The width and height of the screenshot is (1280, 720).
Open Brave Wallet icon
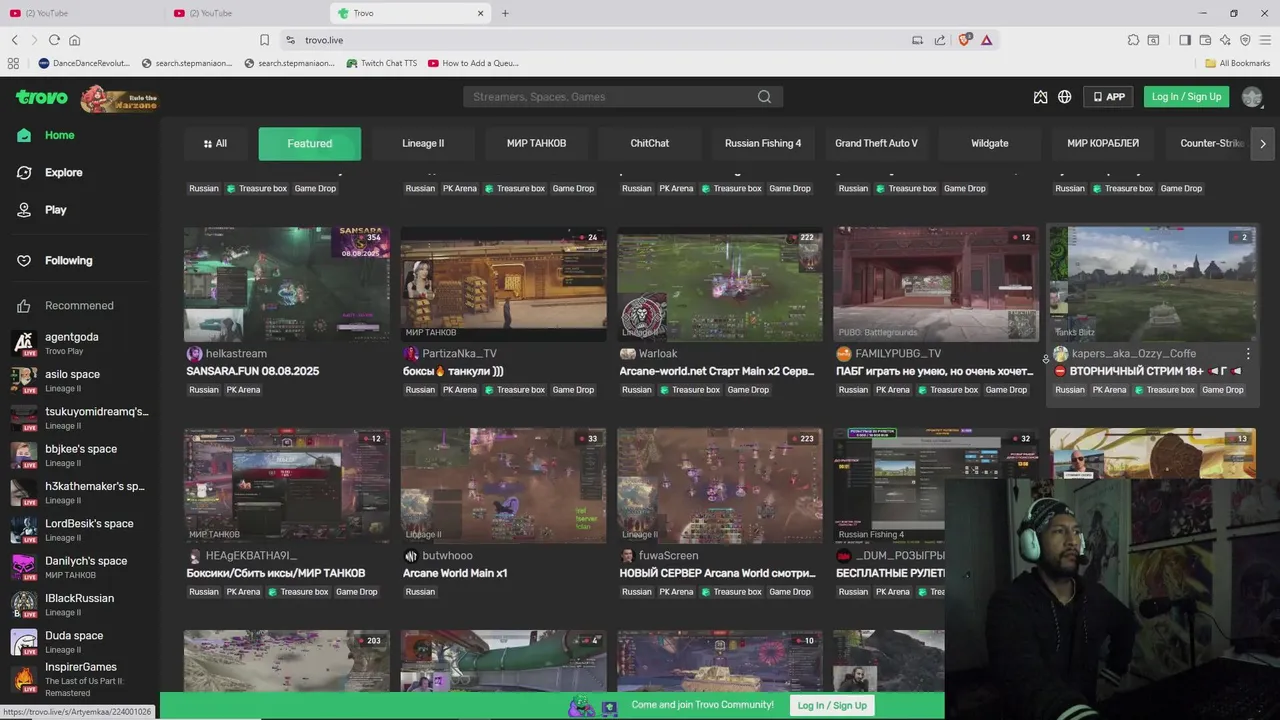coord(1205,40)
